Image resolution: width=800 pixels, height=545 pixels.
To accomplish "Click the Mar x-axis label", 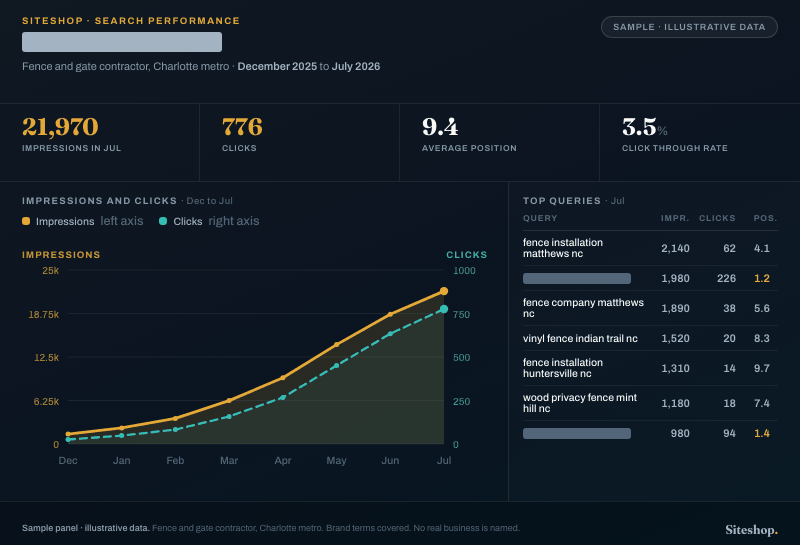I will [x=229, y=460].
